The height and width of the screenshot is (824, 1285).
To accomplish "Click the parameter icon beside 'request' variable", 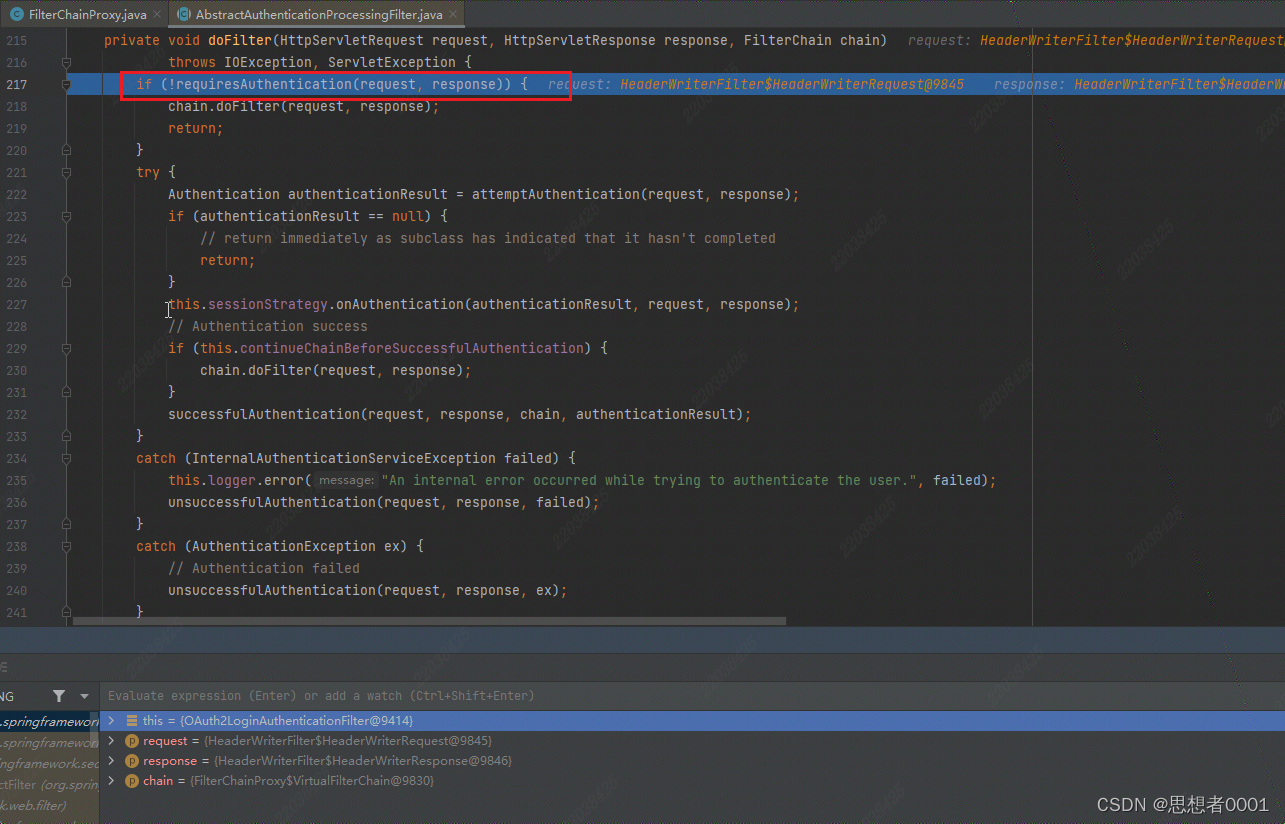I will click(x=131, y=741).
